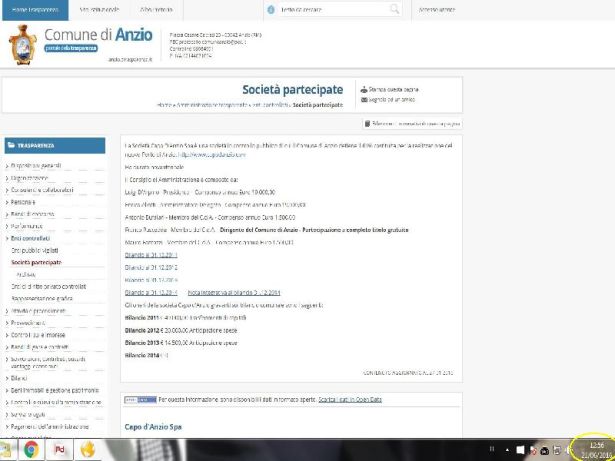Click the printer icon for Stampa questa pagina
Screen dimensions: 615x461
click(364, 90)
